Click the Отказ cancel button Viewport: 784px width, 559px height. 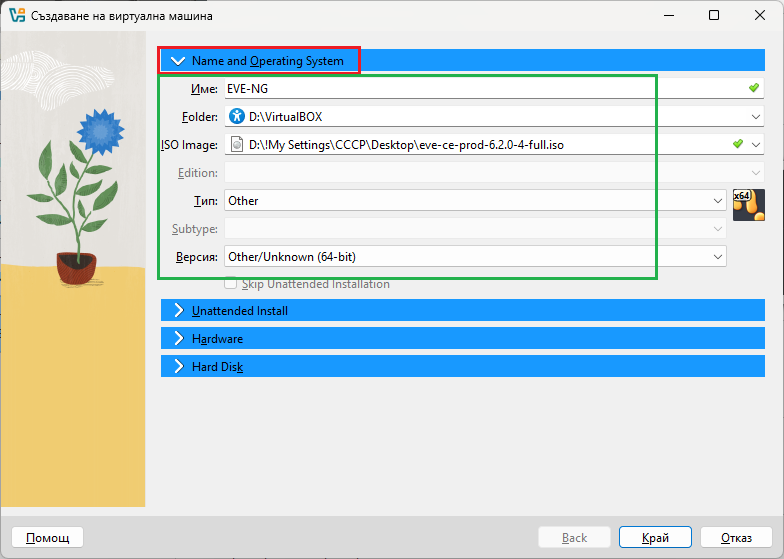pos(736,538)
